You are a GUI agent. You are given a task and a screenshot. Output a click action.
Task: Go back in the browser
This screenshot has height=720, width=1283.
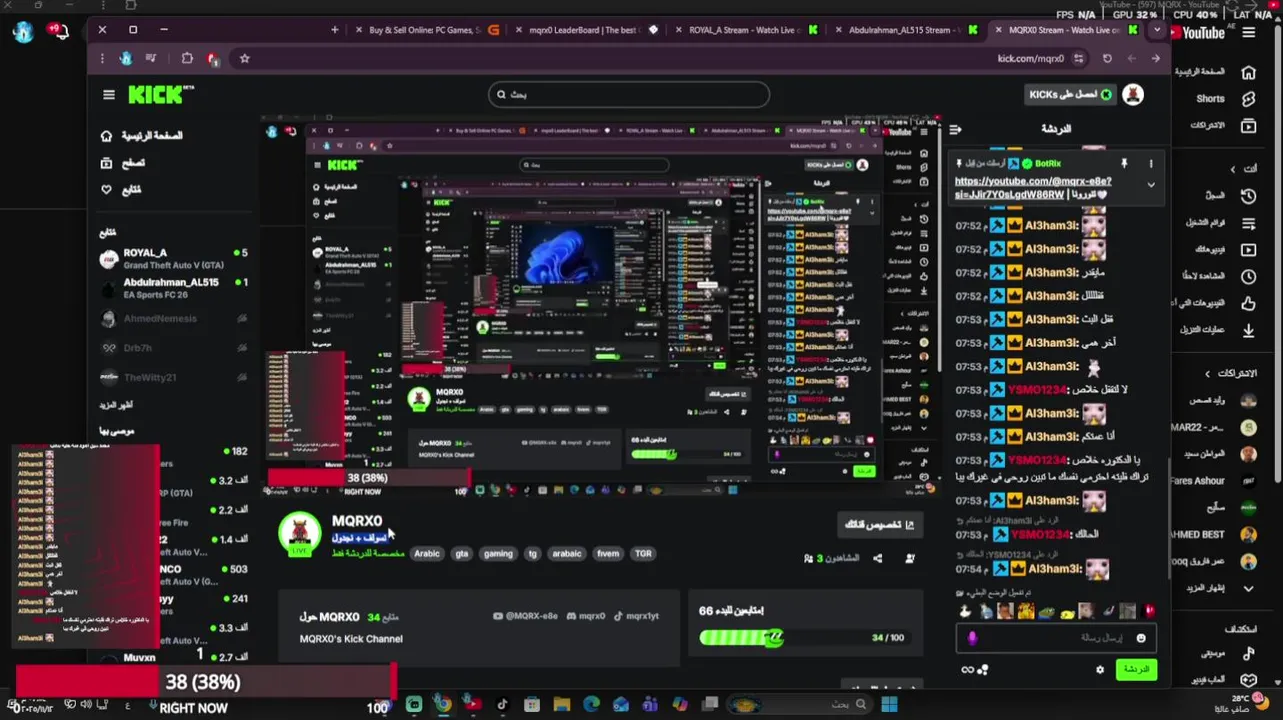[x=1155, y=59]
